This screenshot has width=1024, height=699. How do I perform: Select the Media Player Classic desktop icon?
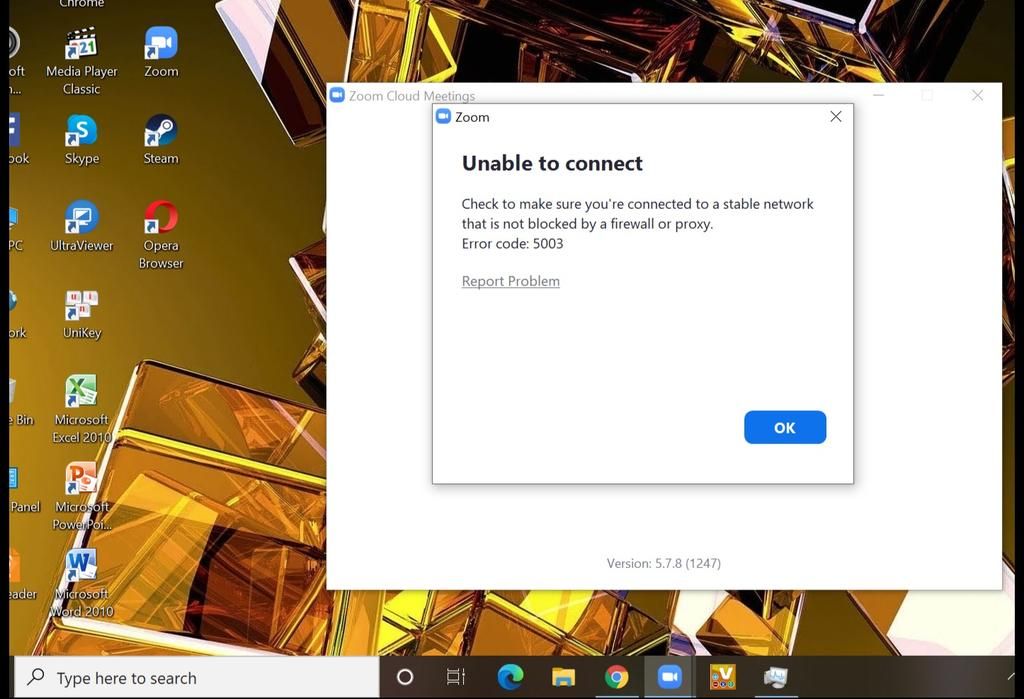point(82,61)
